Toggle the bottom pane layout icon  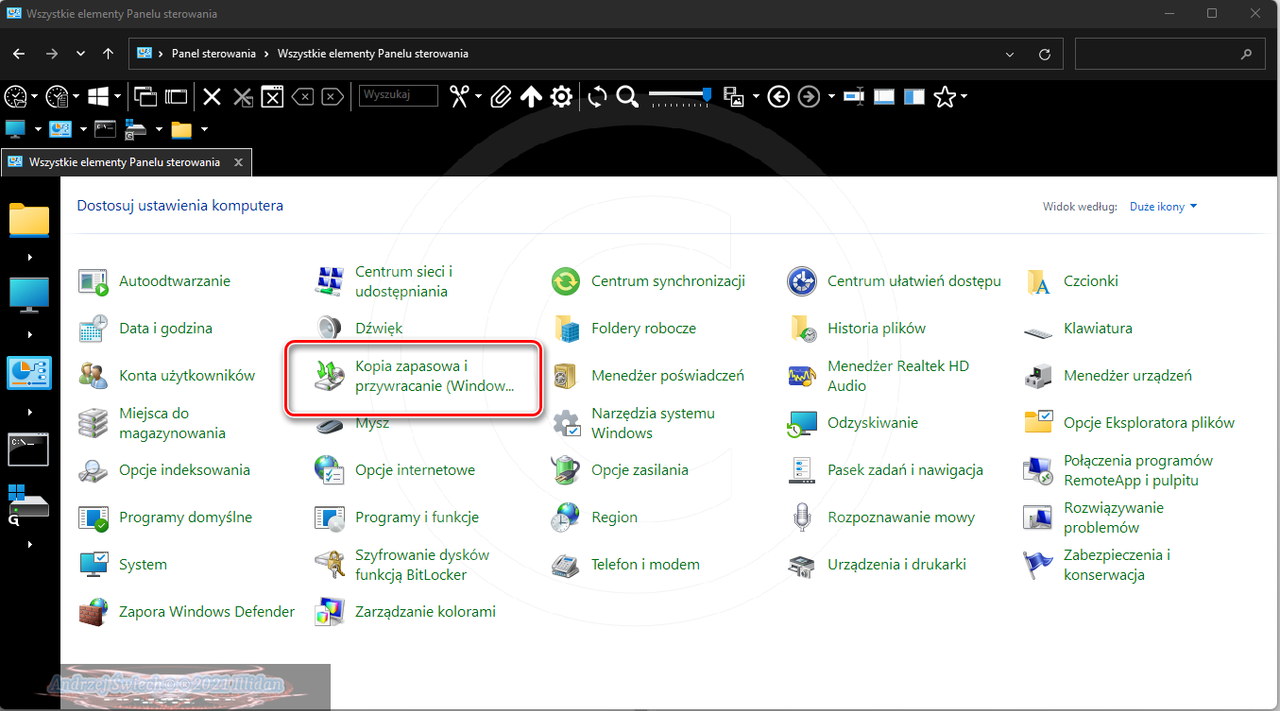coord(884,96)
